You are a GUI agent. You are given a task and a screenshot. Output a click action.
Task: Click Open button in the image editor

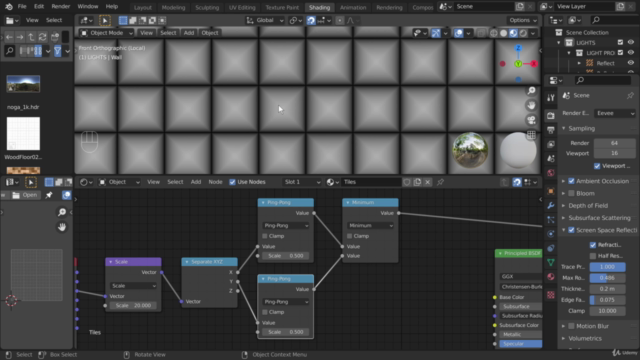[x=25, y=195]
